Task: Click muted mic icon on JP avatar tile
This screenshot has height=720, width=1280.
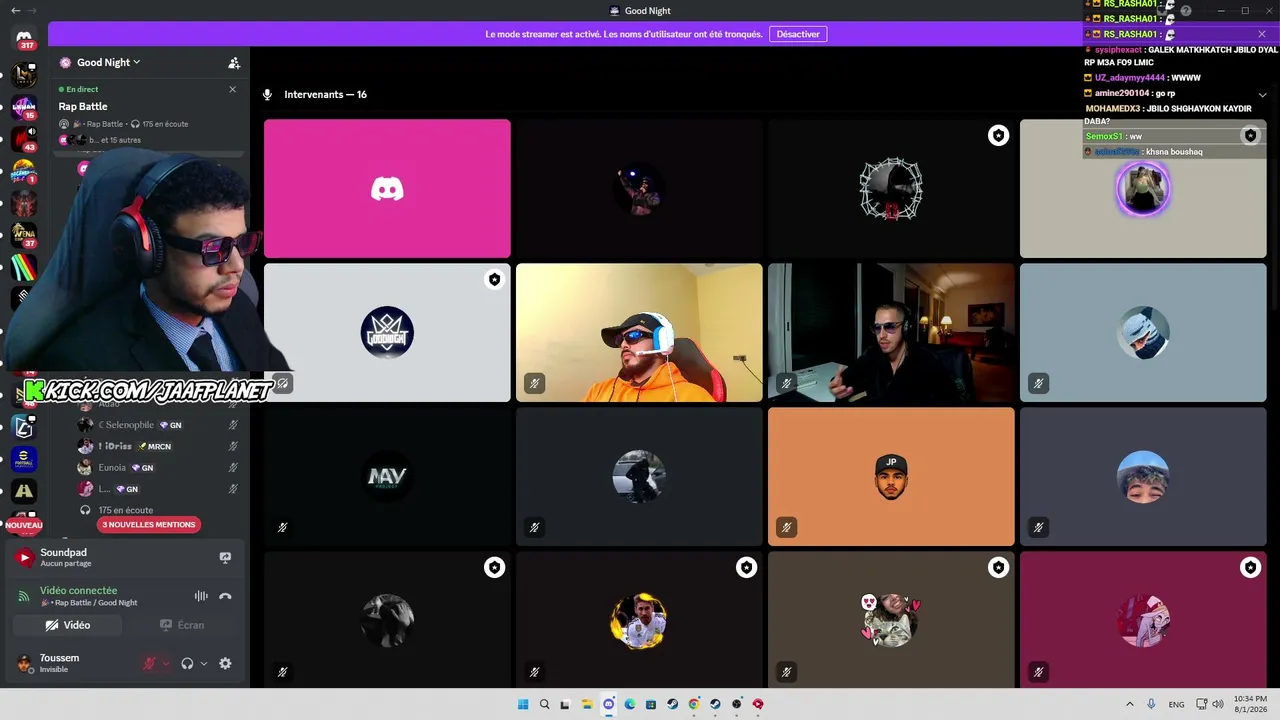Action: [x=787, y=527]
